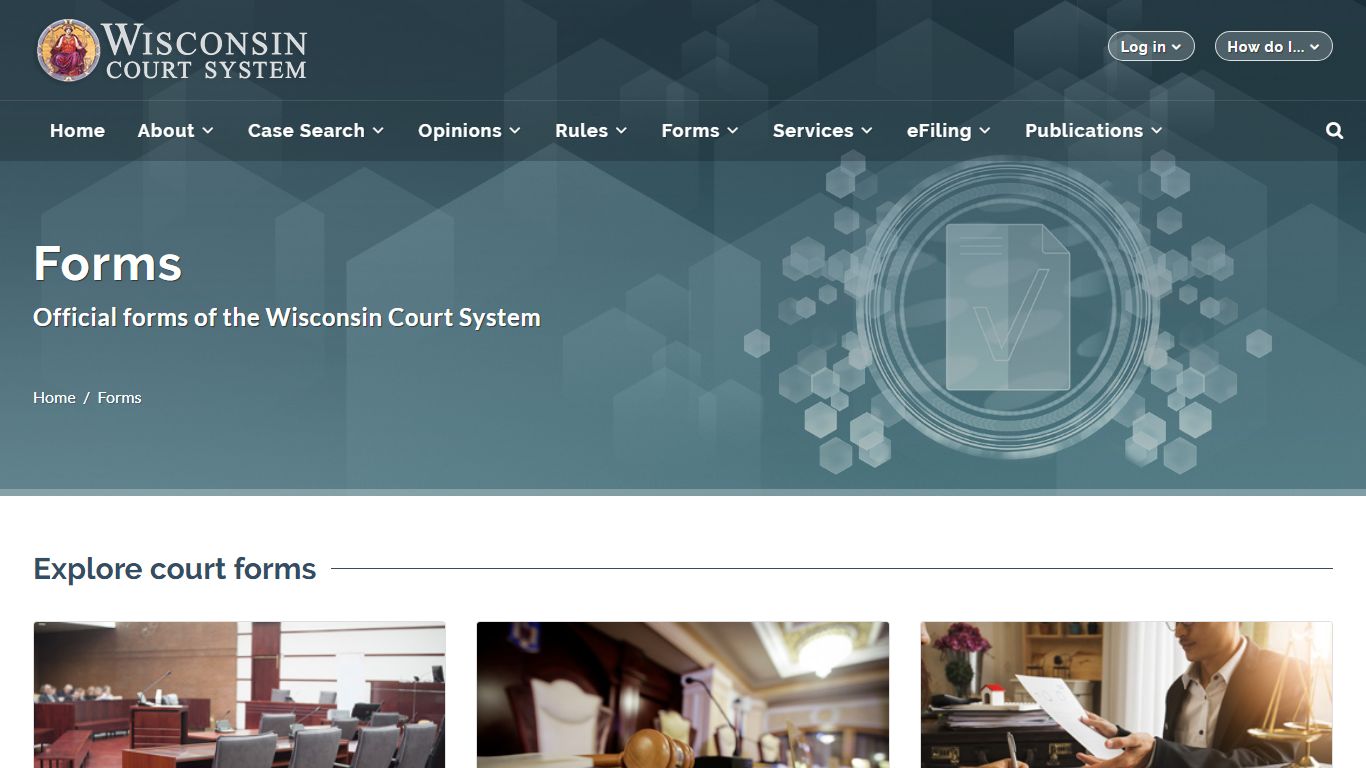Screen dimensions: 1366x768
Task: Expand the Case Search menu
Action: coord(316,131)
